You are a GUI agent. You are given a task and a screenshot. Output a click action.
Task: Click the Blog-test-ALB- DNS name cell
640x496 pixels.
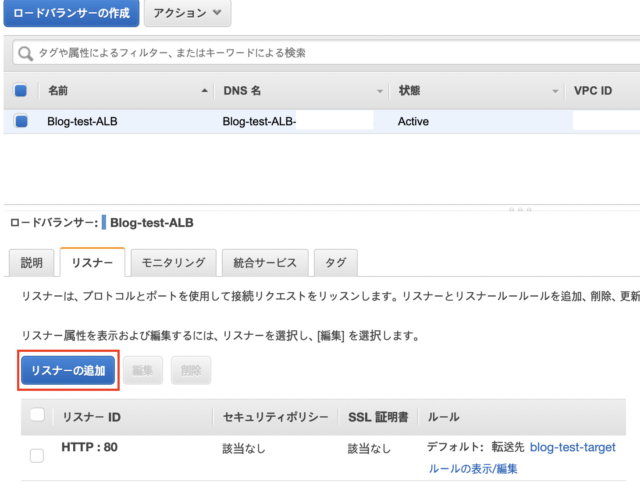tap(259, 121)
